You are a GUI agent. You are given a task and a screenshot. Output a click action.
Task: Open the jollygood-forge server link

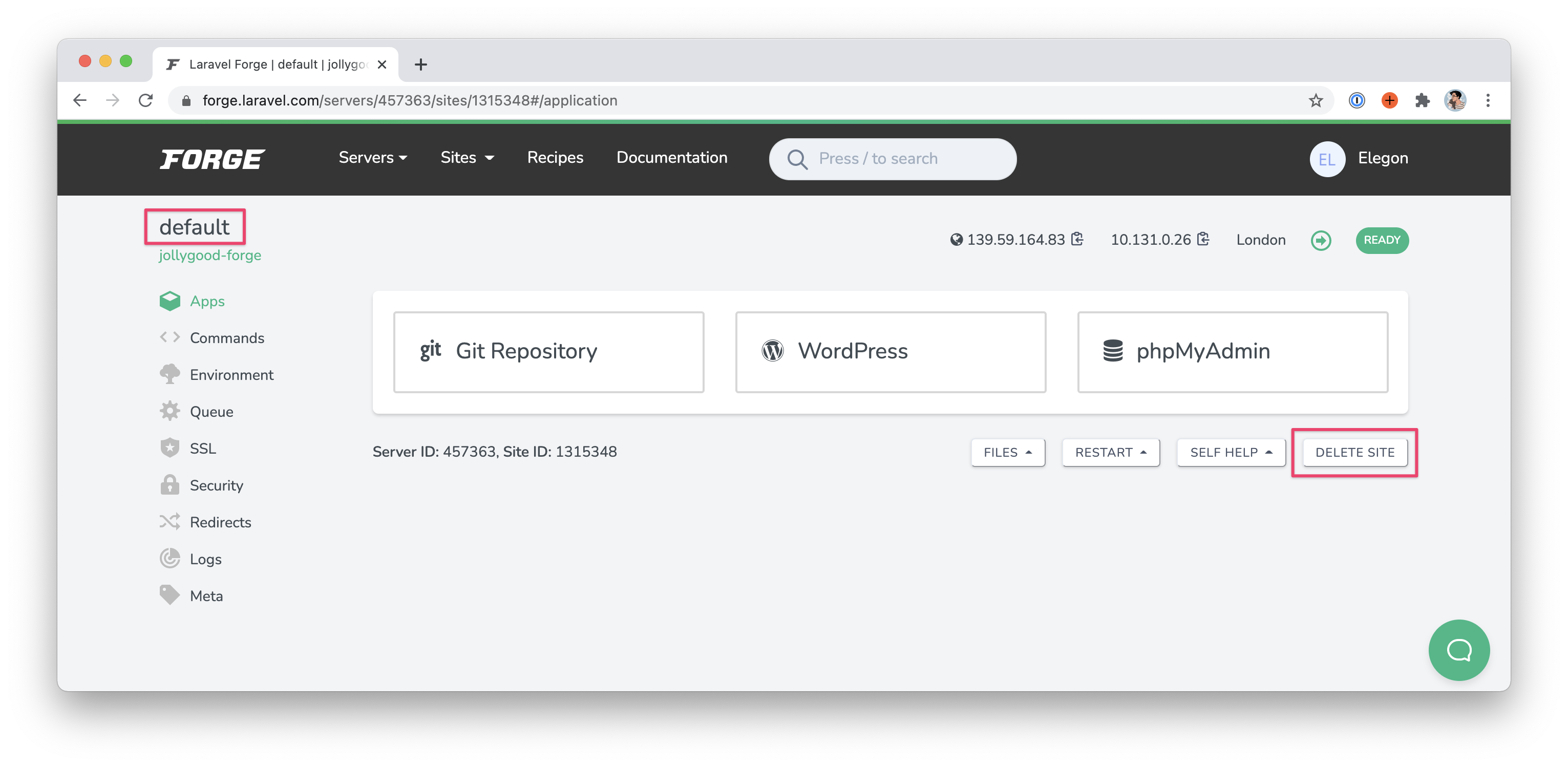210,255
